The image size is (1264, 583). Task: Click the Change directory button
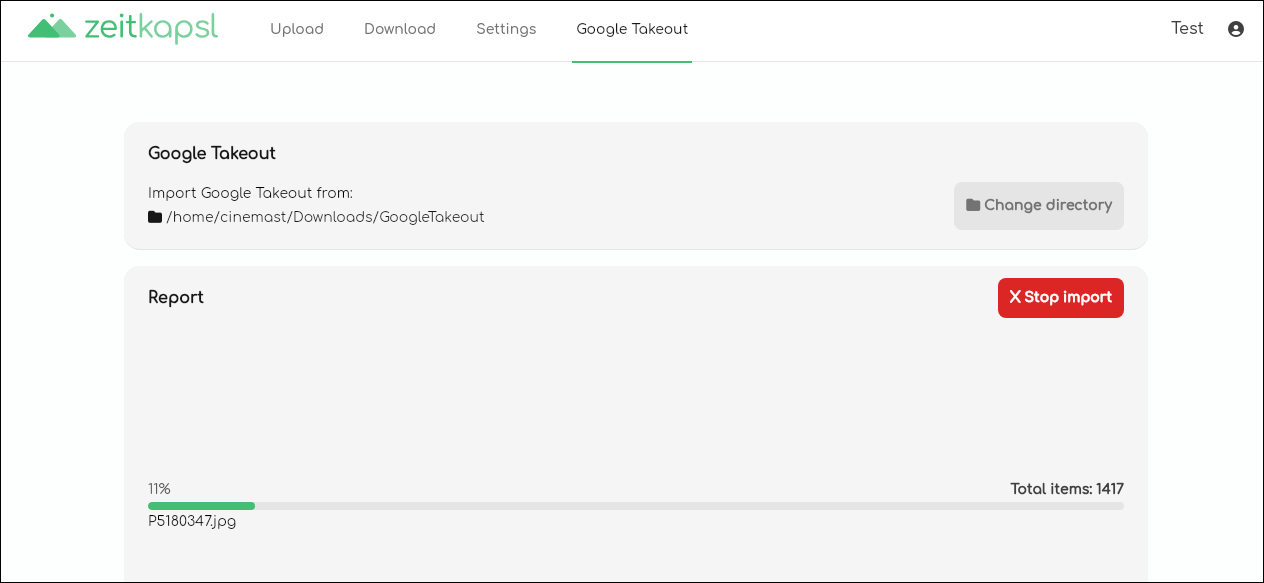click(1039, 206)
